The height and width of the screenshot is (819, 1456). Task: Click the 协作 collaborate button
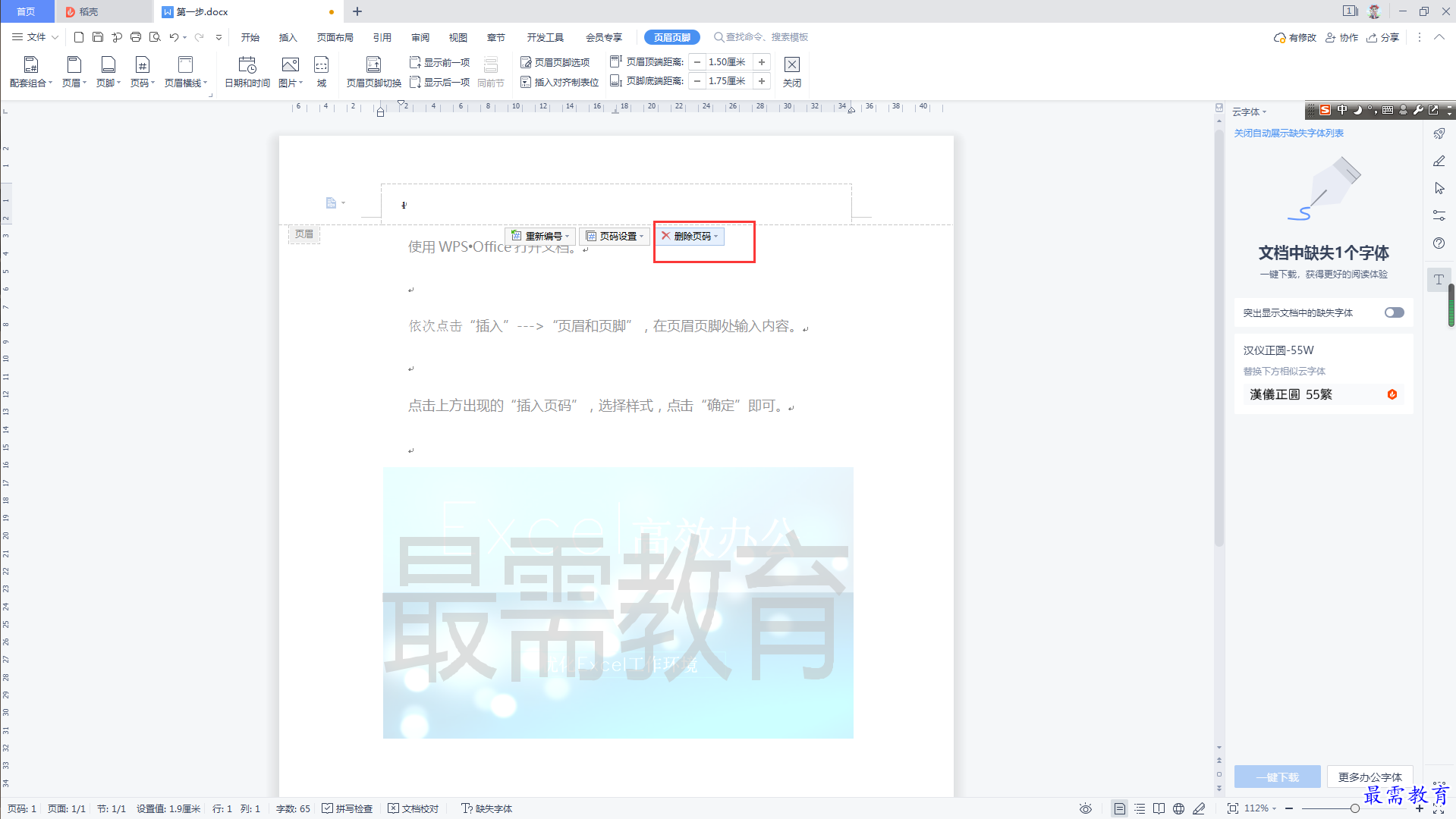pos(1342,37)
